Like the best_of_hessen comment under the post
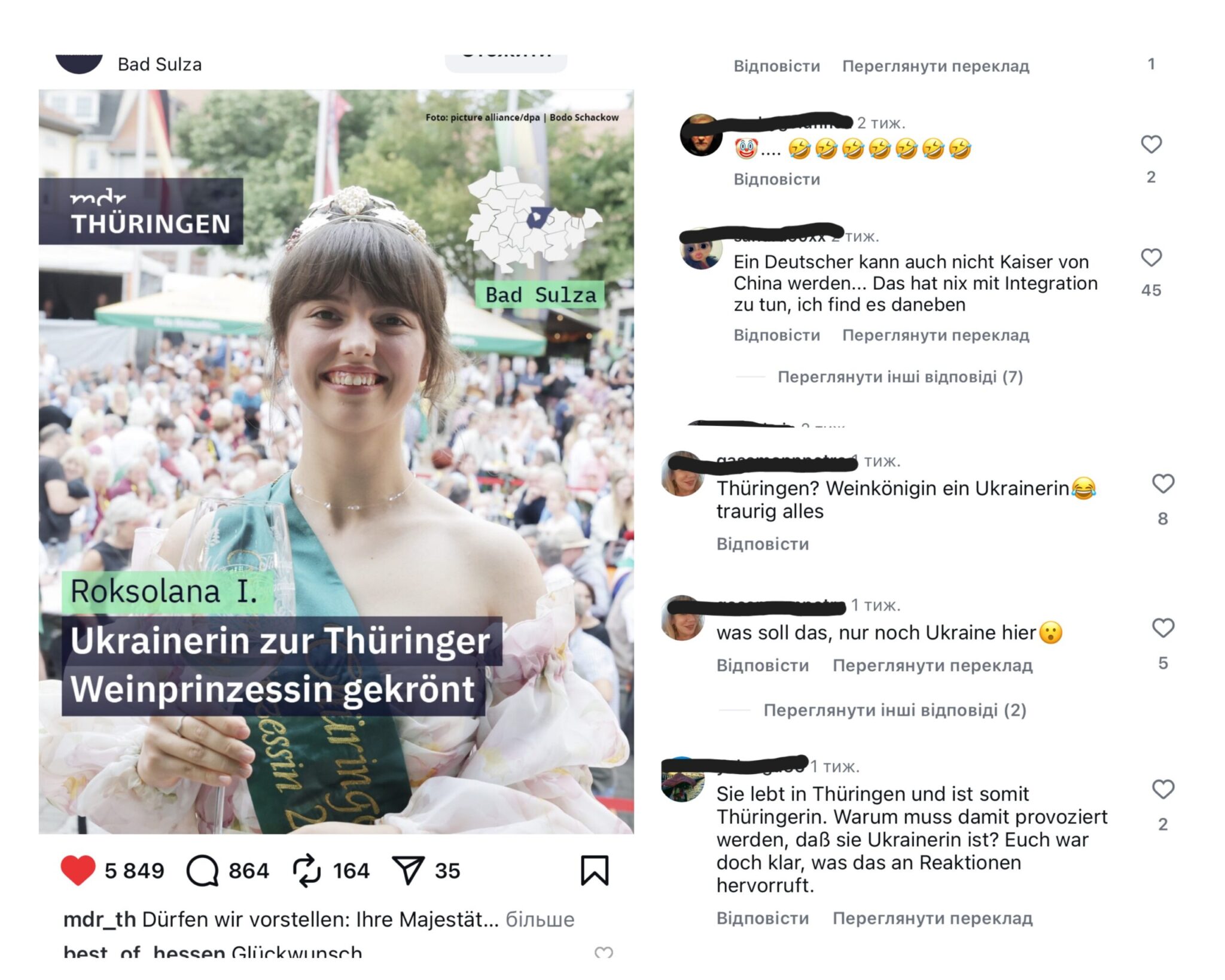 pos(604,952)
